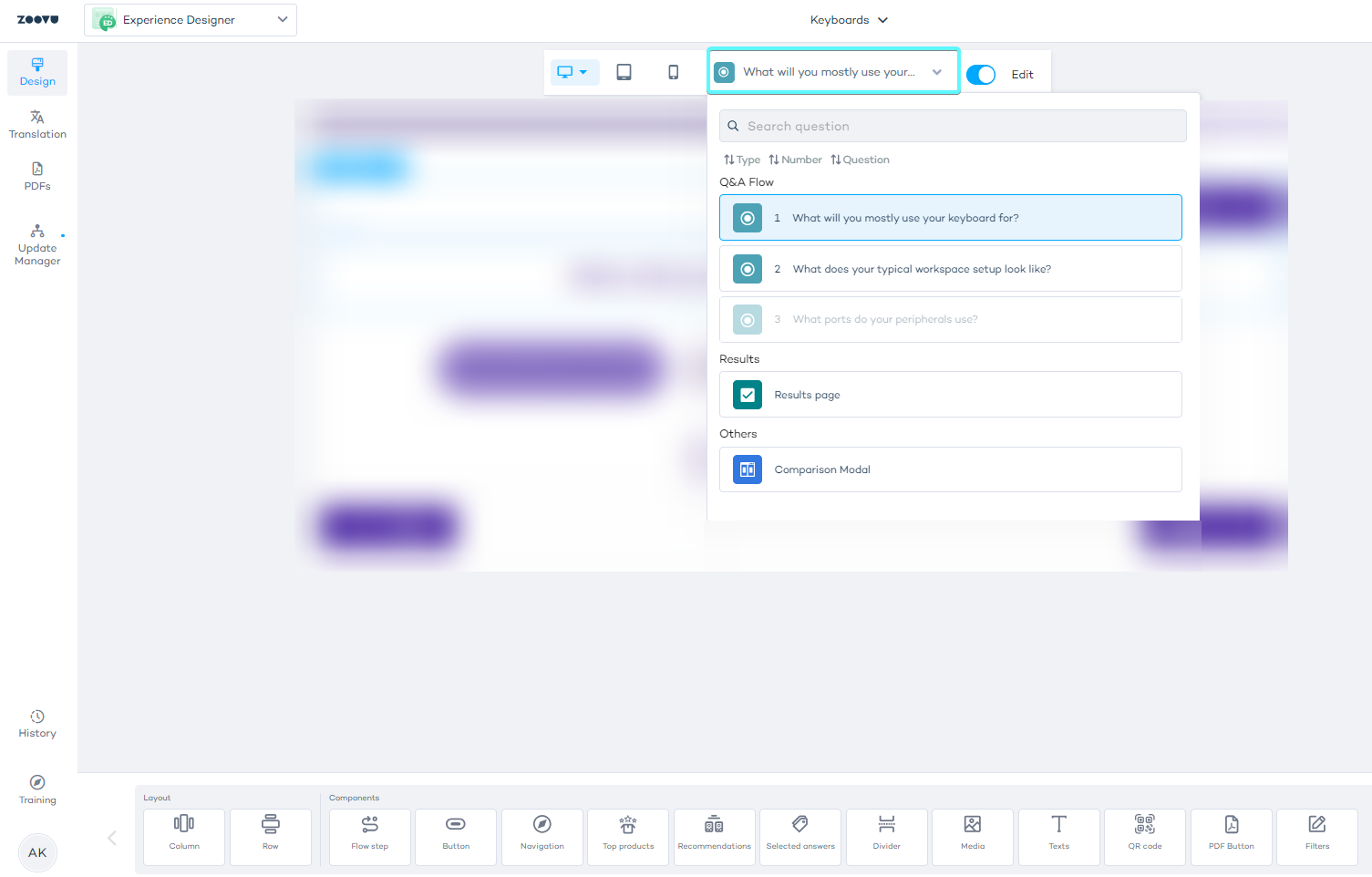Click the Search question field

tap(953, 126)
